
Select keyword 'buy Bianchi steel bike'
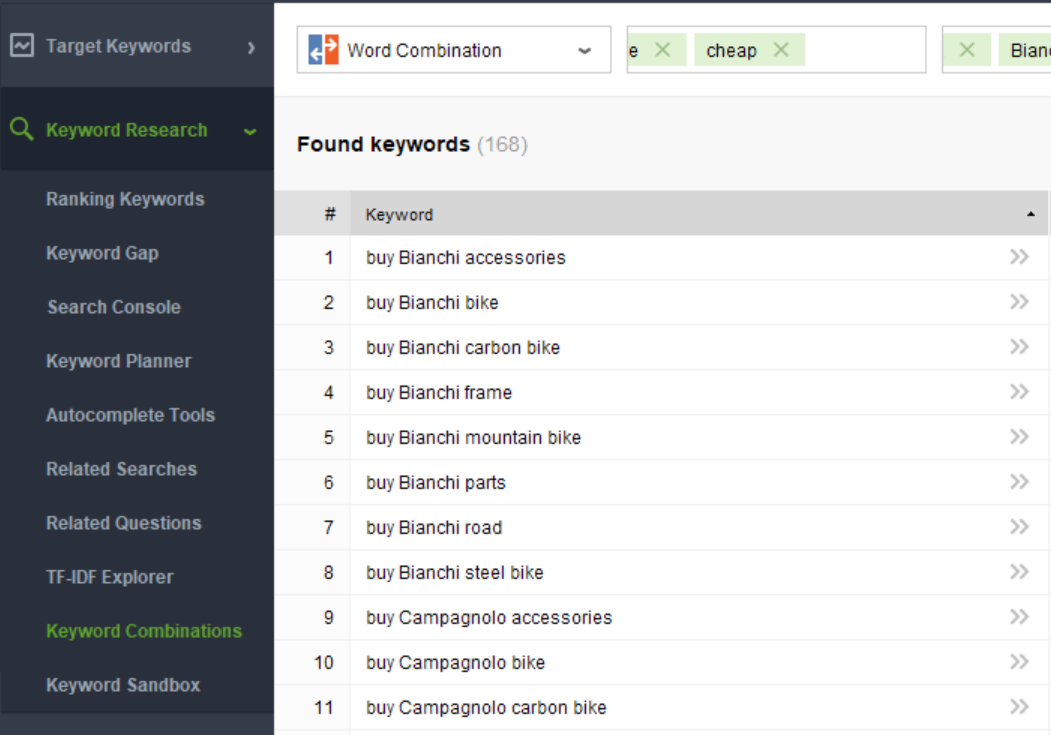(x=454, y=573)
